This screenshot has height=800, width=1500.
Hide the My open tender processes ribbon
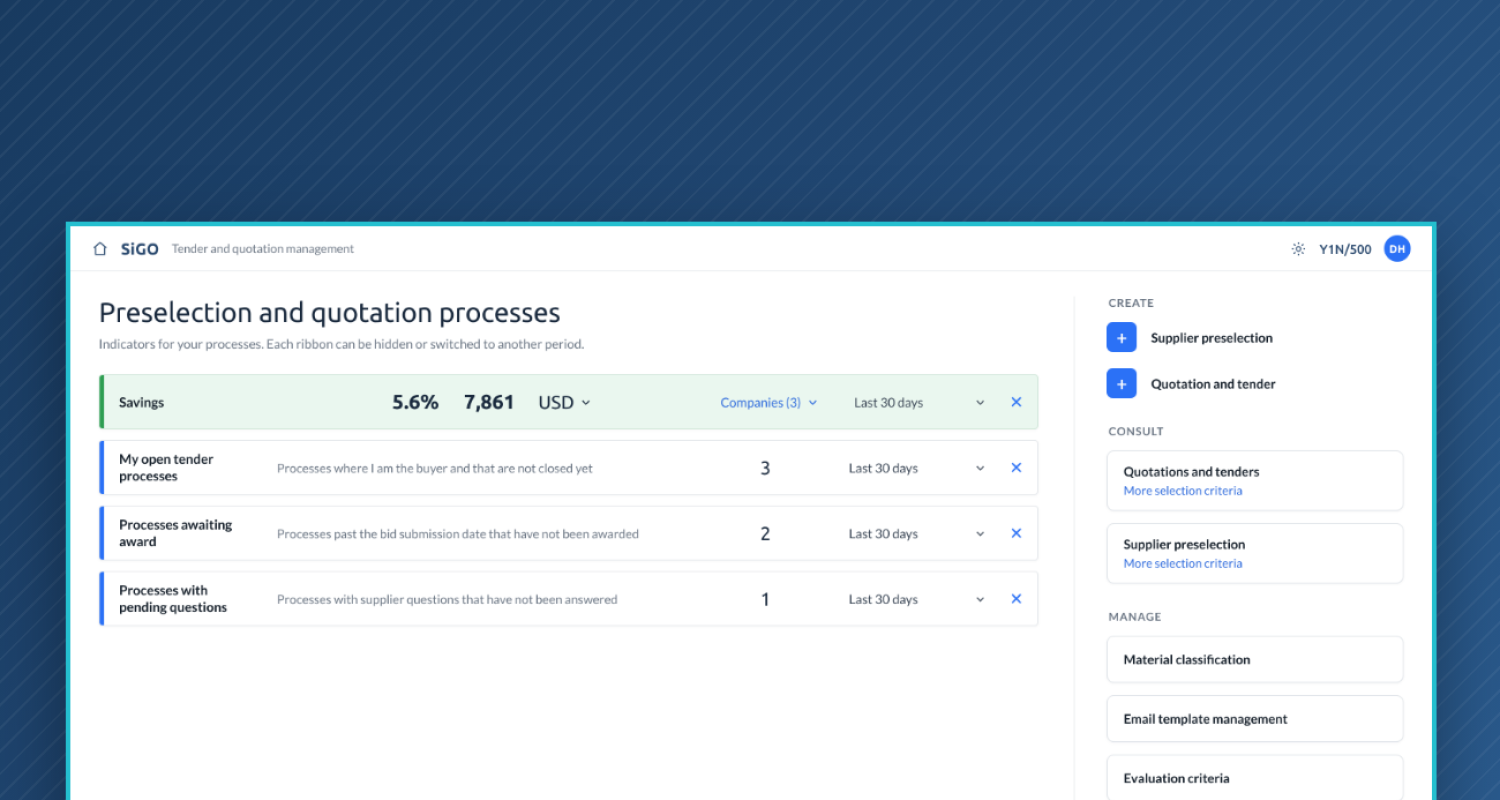click(x=1016, y=468)
